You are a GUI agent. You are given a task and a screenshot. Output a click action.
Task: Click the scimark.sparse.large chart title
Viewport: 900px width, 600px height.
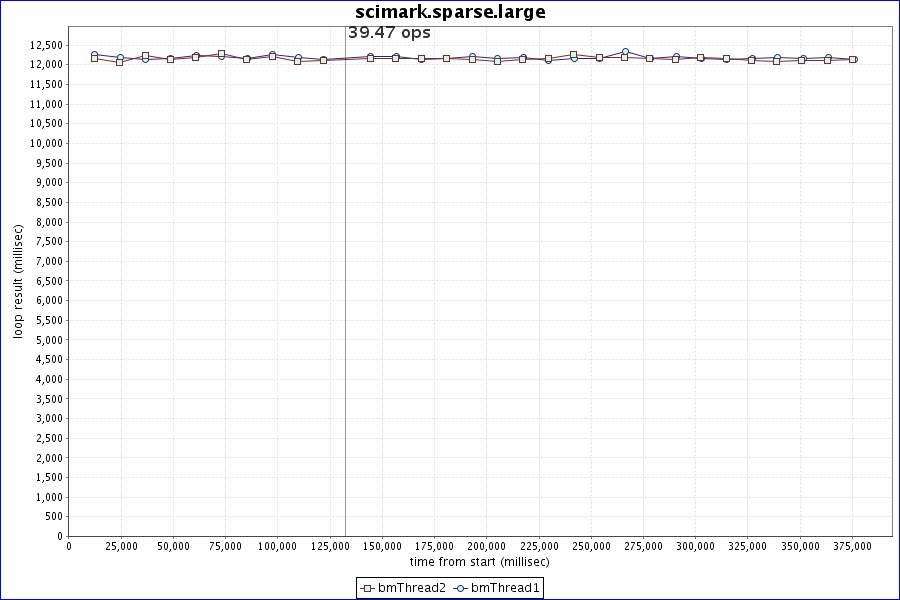click(450, 12)
